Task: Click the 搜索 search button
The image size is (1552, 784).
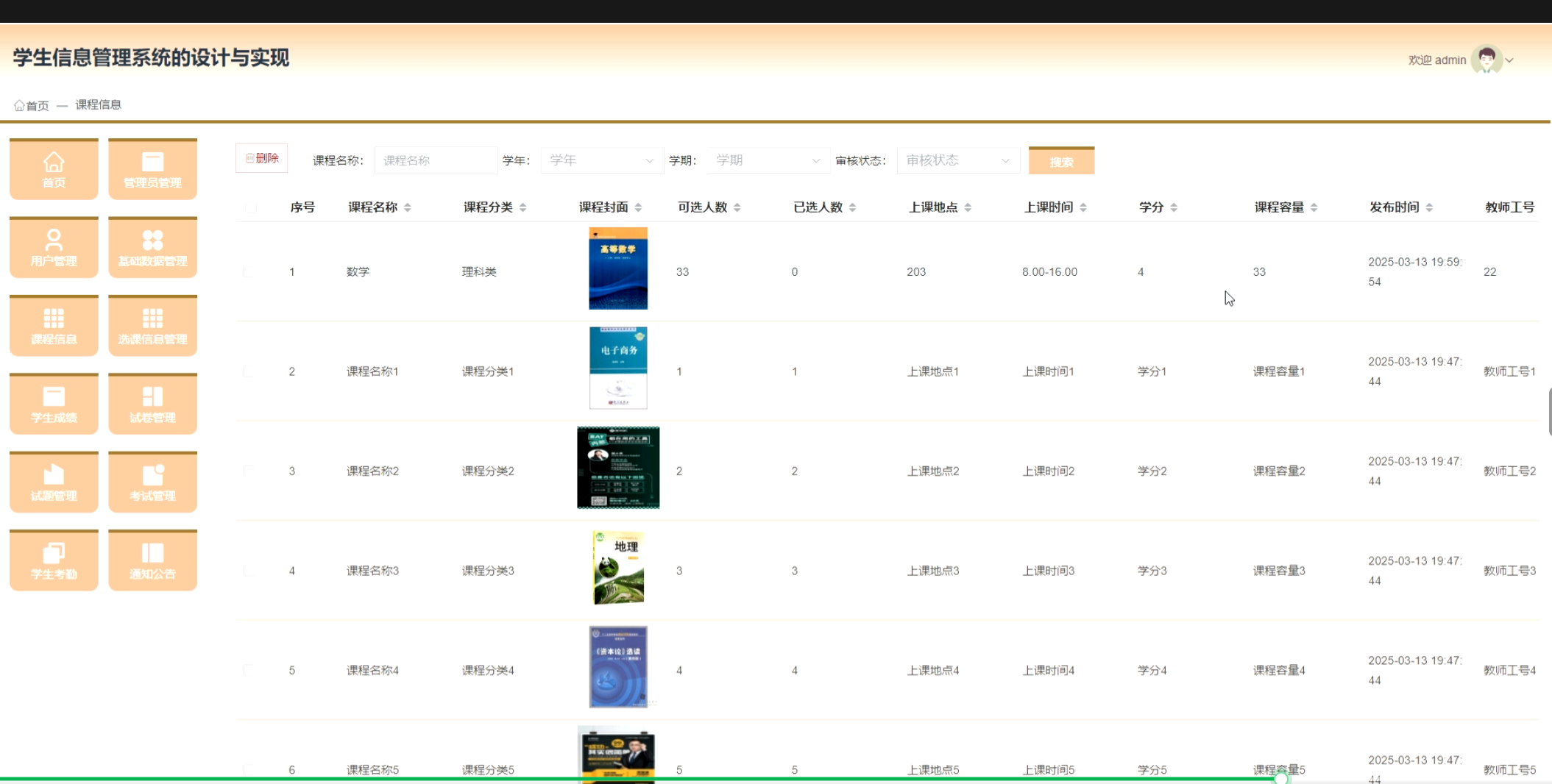Action: coord(1060,161)
